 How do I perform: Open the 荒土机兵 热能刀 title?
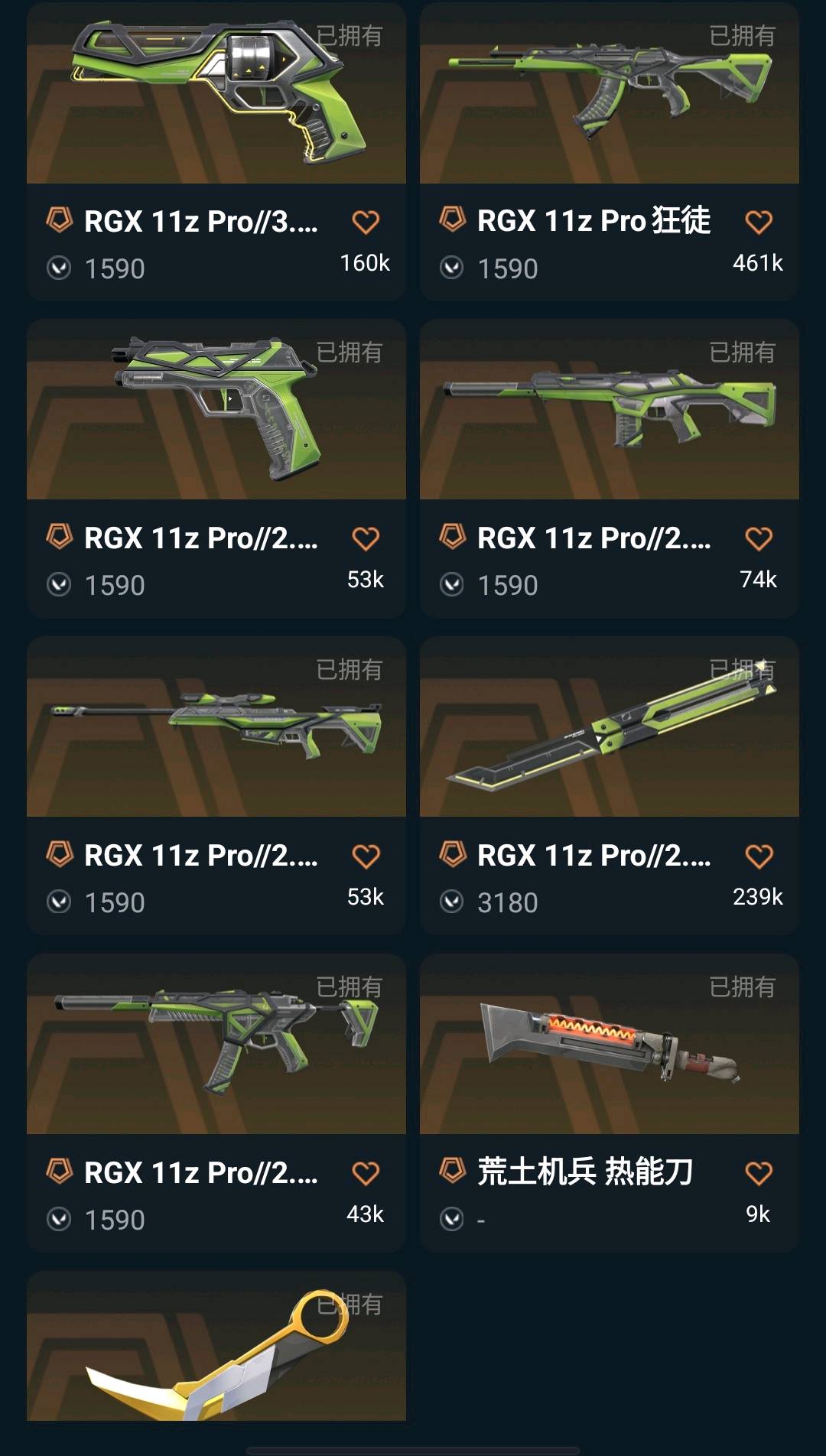(x=585, y=1172)
